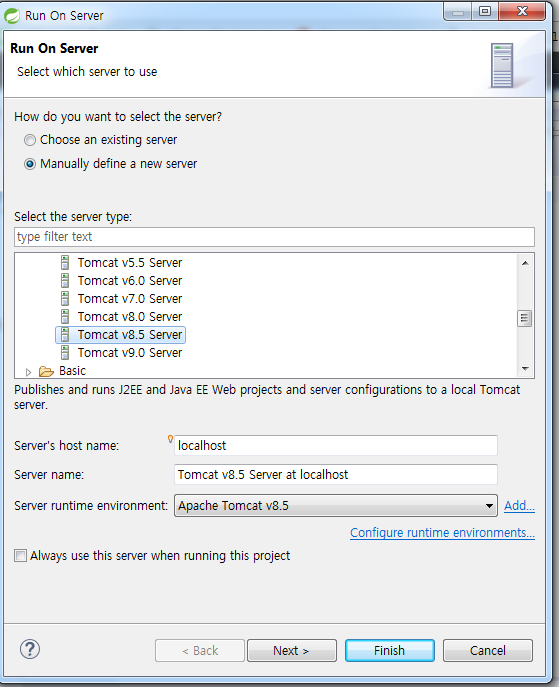
Task: Click the host name content-assist lightbulb icon
Action: 170,439
